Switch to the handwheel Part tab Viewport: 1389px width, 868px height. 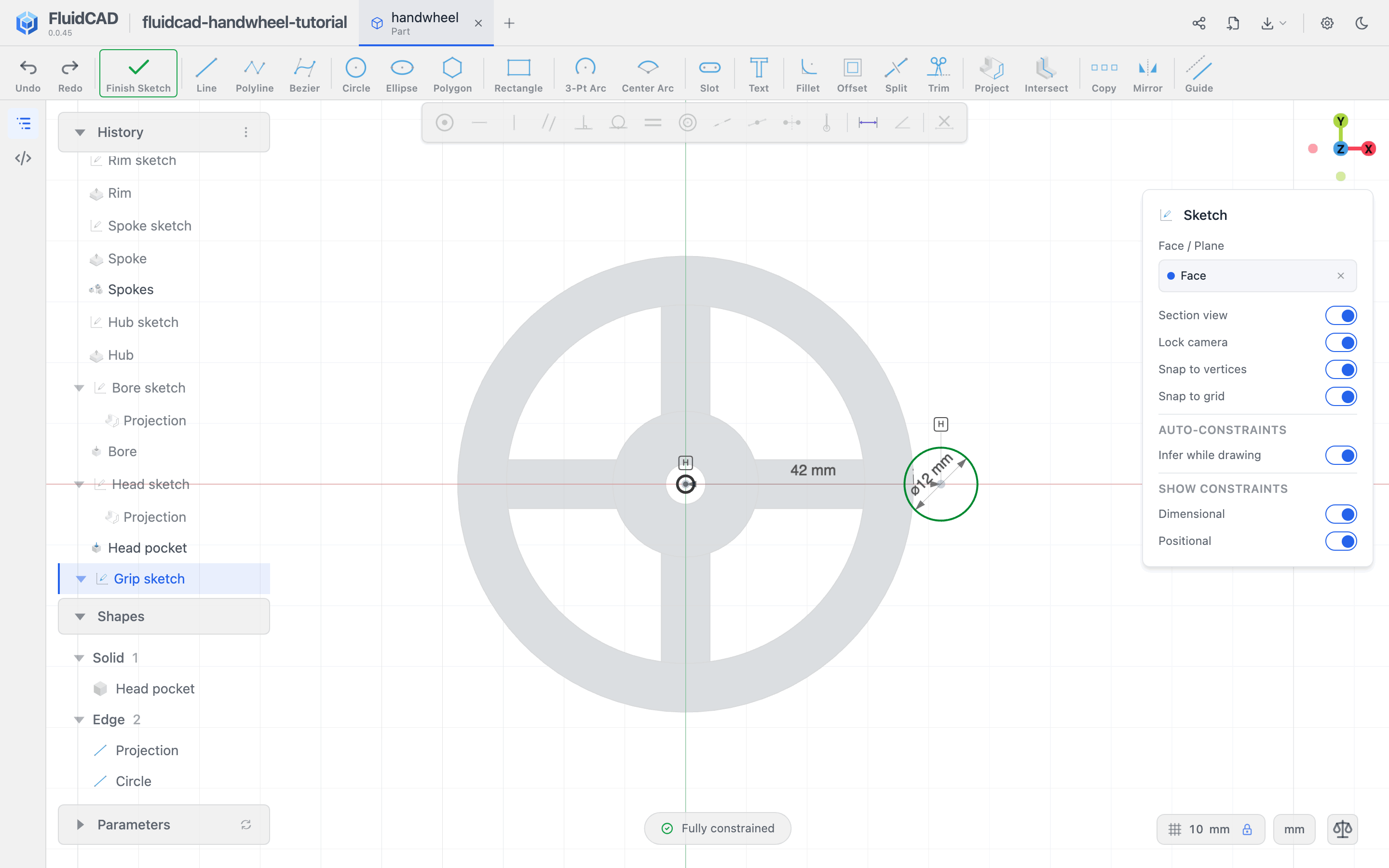coord(426,23)
